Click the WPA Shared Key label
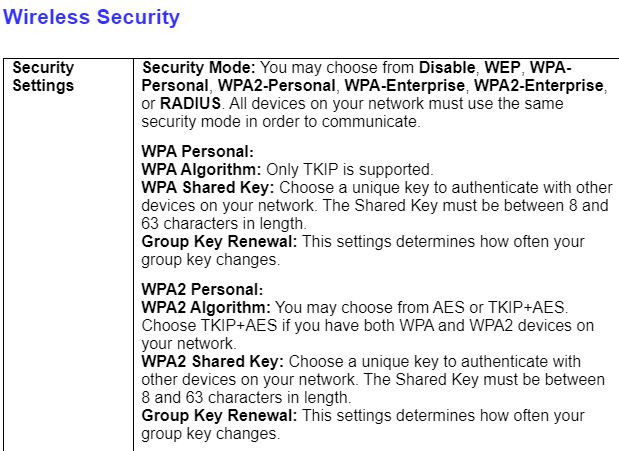Screen dimensions: 619x451 206,188
